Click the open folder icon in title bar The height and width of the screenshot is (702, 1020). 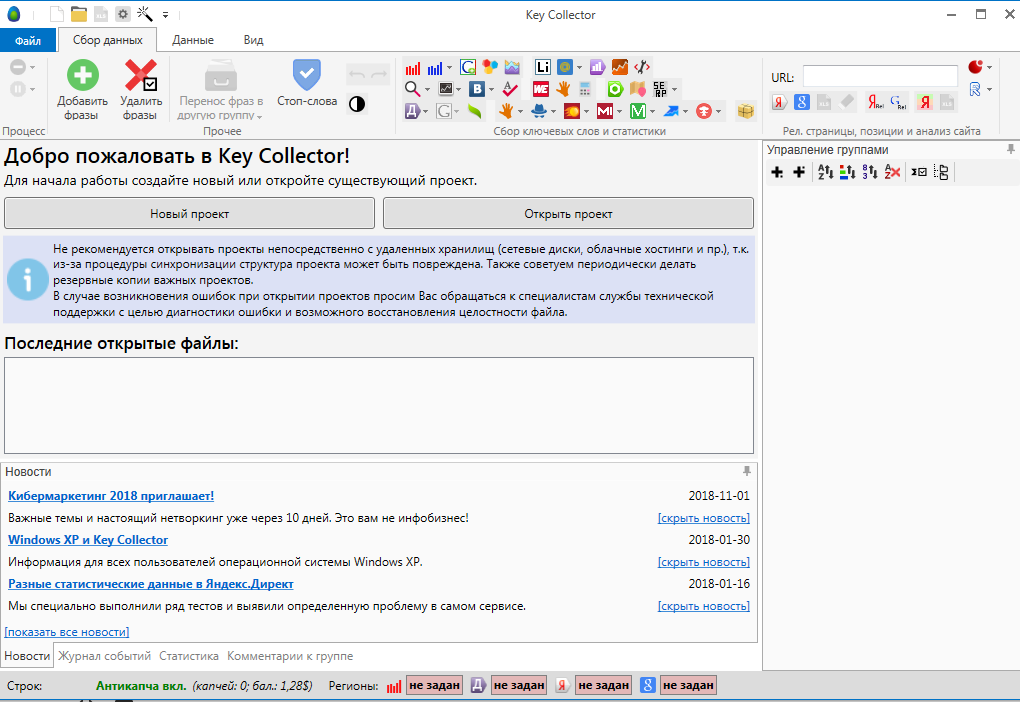79,14
